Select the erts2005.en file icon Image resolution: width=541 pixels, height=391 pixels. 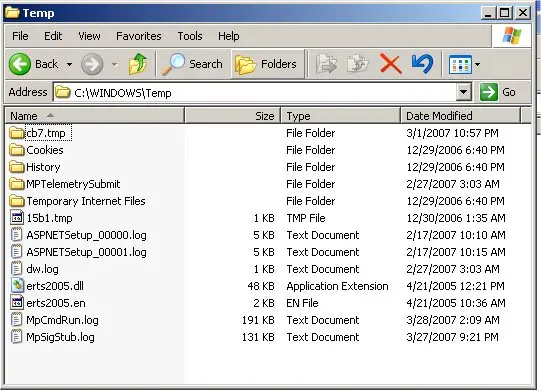click(x=17, y=303)
